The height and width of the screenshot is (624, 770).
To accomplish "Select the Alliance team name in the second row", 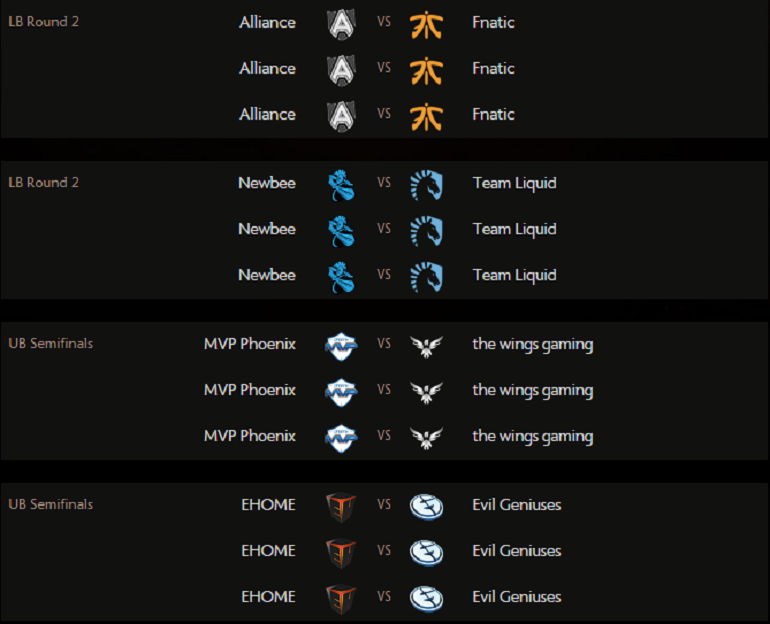I will pos(268,68).
